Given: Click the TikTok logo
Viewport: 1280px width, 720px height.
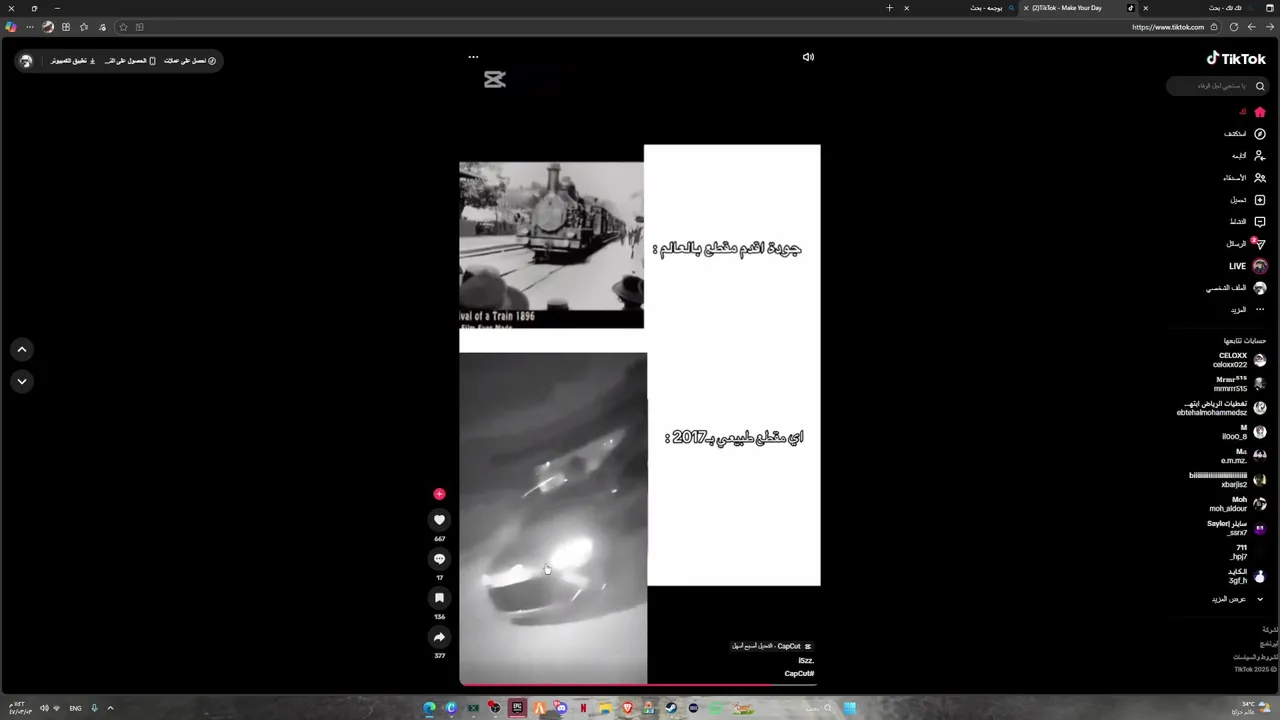Looking at the screenshot, I should (1236, 58).
